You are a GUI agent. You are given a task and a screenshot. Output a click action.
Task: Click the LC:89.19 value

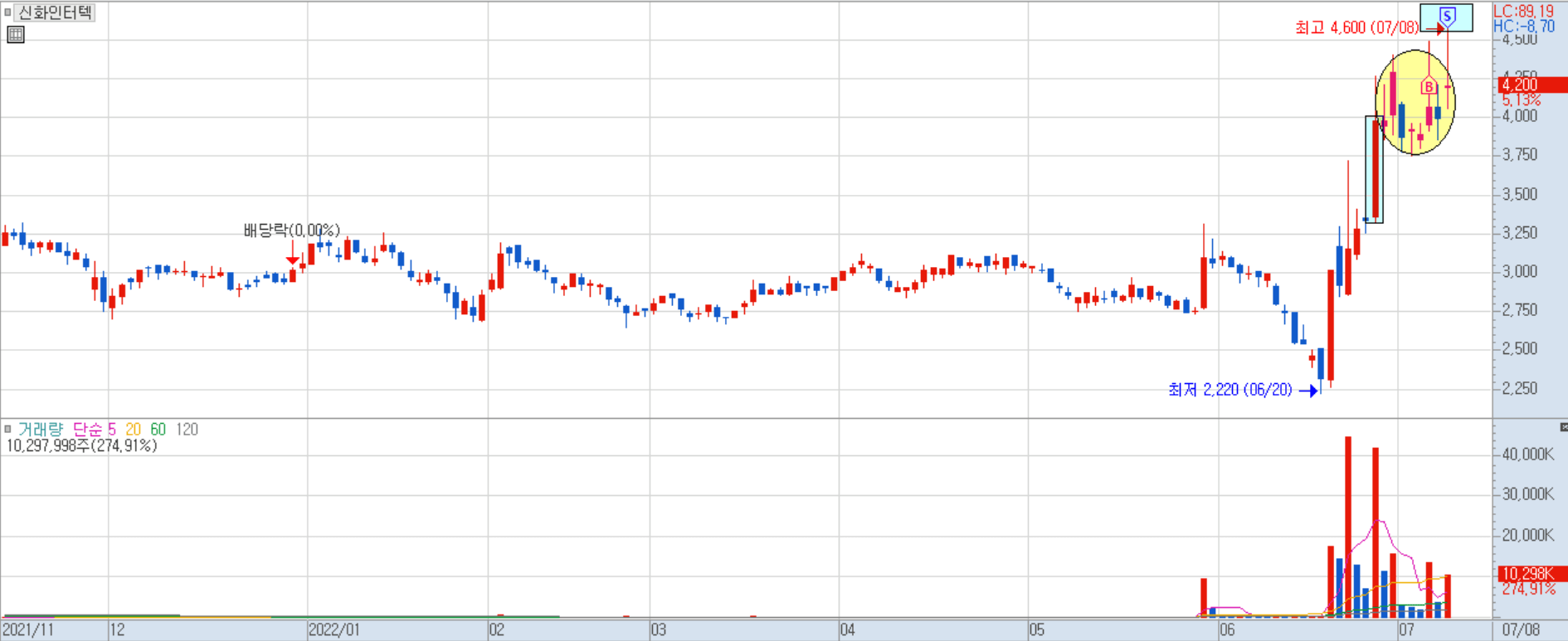pos(1524,12)
